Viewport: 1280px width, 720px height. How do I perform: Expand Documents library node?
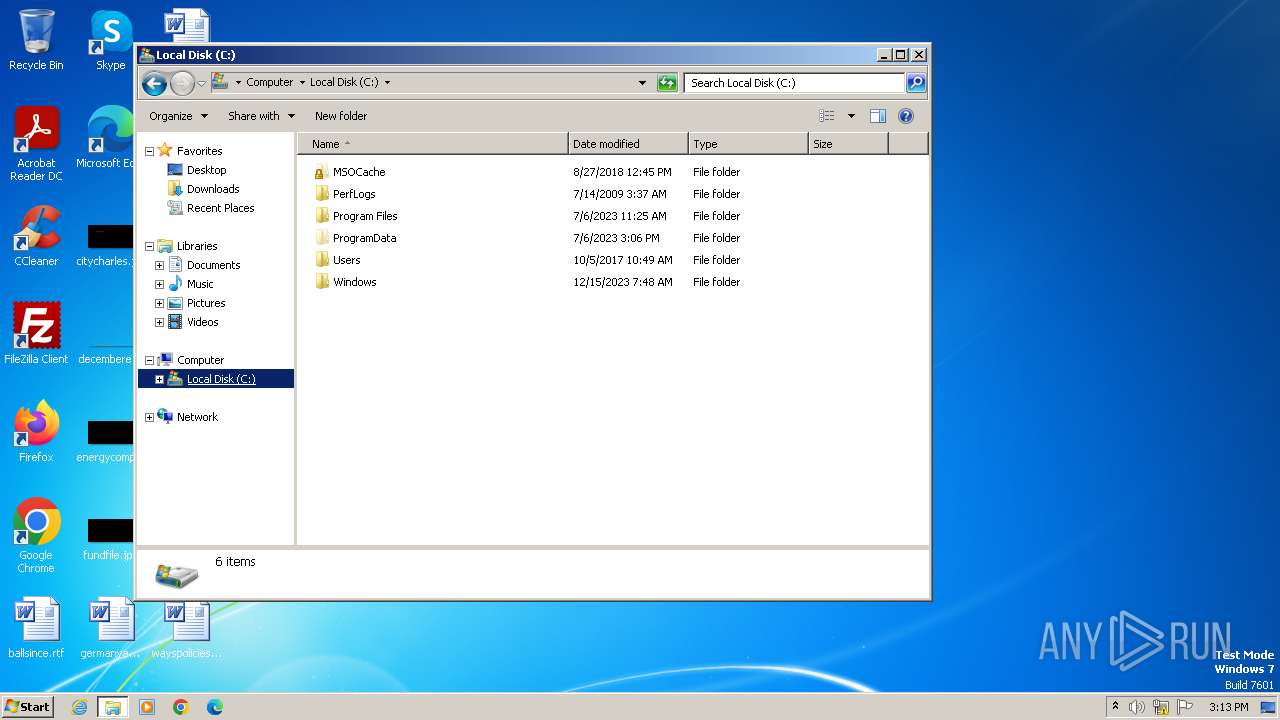[159, 265]
